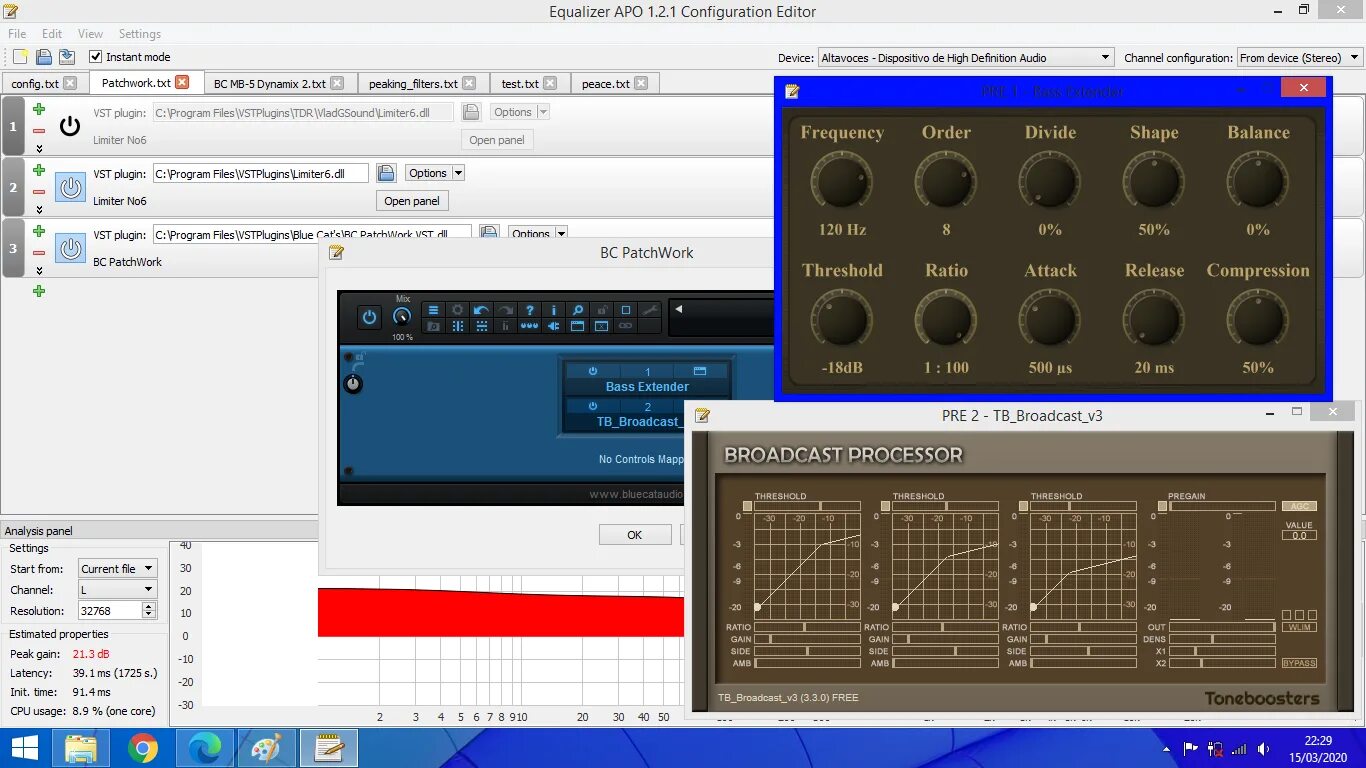This screenshot has height=768, width=1366.
Task: Click the save icon beside the Limiter6.dll path
Action: 386,172
